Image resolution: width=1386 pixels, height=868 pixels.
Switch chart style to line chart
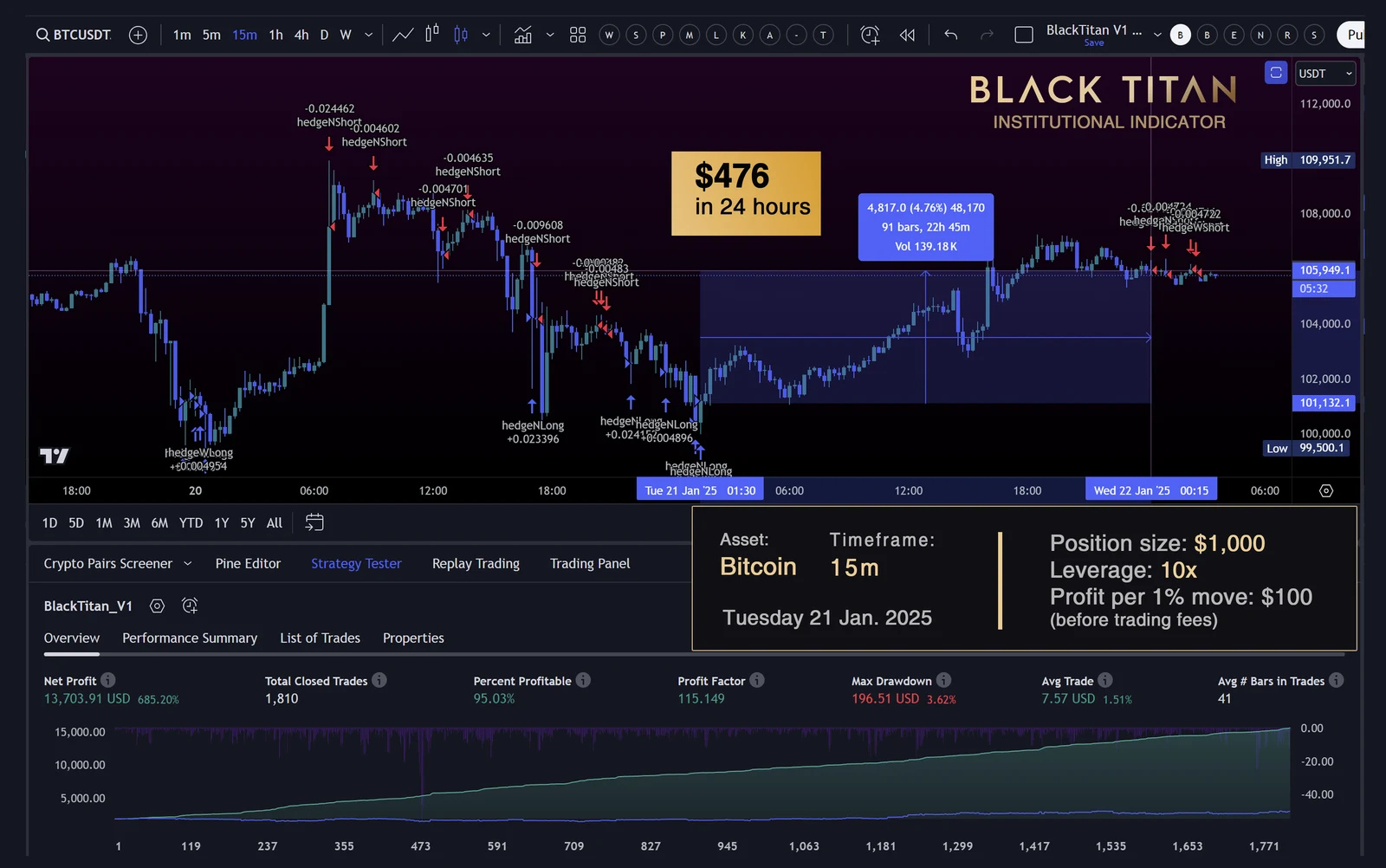(x=403, y=35)
